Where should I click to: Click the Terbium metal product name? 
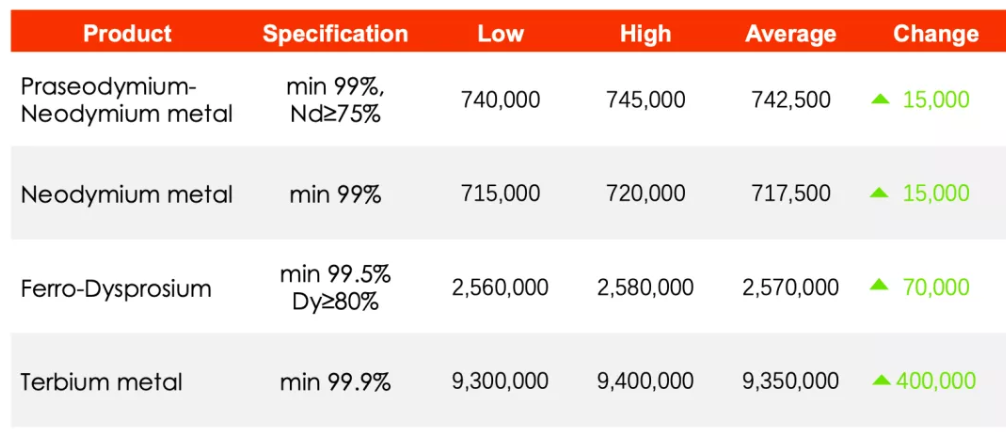click(x=102, y=382)
